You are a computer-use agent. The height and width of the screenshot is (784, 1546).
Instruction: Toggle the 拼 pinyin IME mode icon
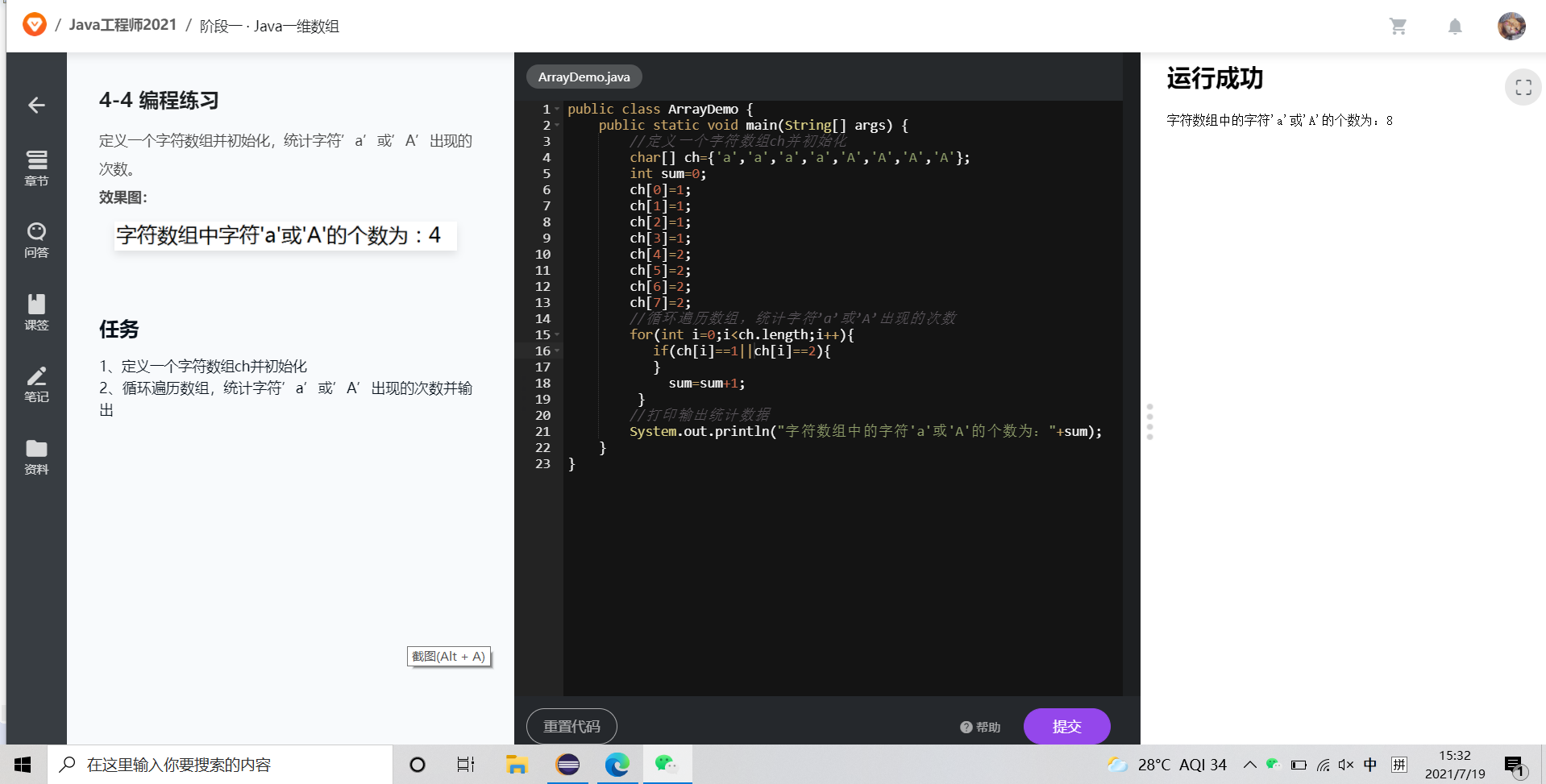1399,765
